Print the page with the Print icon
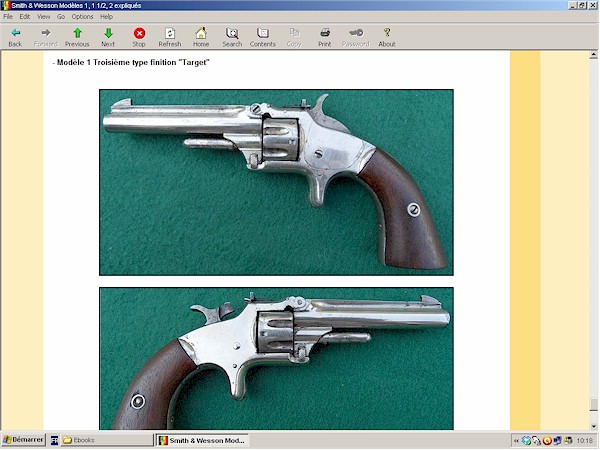This screenshot has height=450, width=600. (x=325, y=37)
